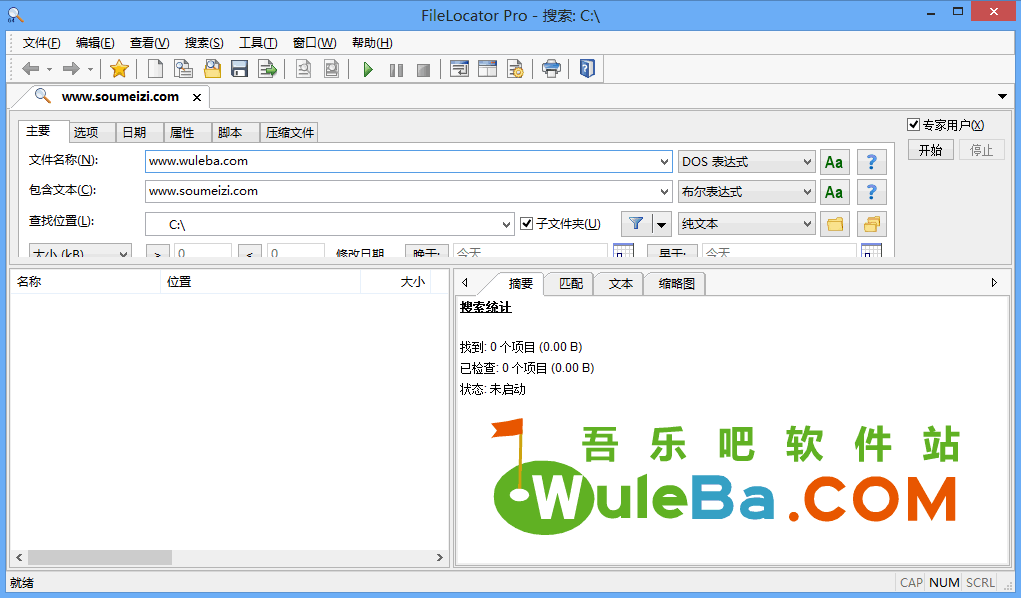This screenshot has height=598, width=1021.
Task: Click the printer icon in toolbar
Action: [551, 69]
